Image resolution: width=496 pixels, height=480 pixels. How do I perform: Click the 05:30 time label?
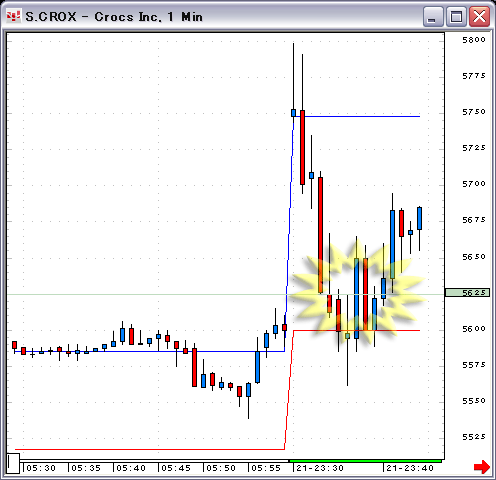pos(41,468)
